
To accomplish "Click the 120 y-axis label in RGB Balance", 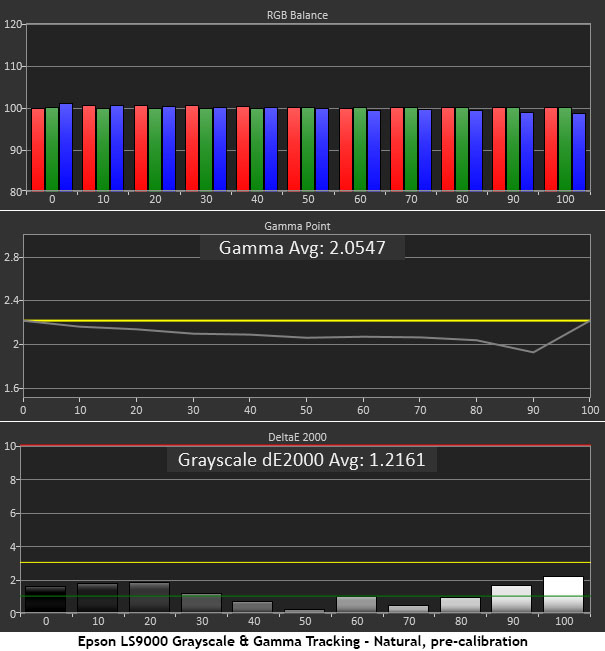I will tap(13, 24).
